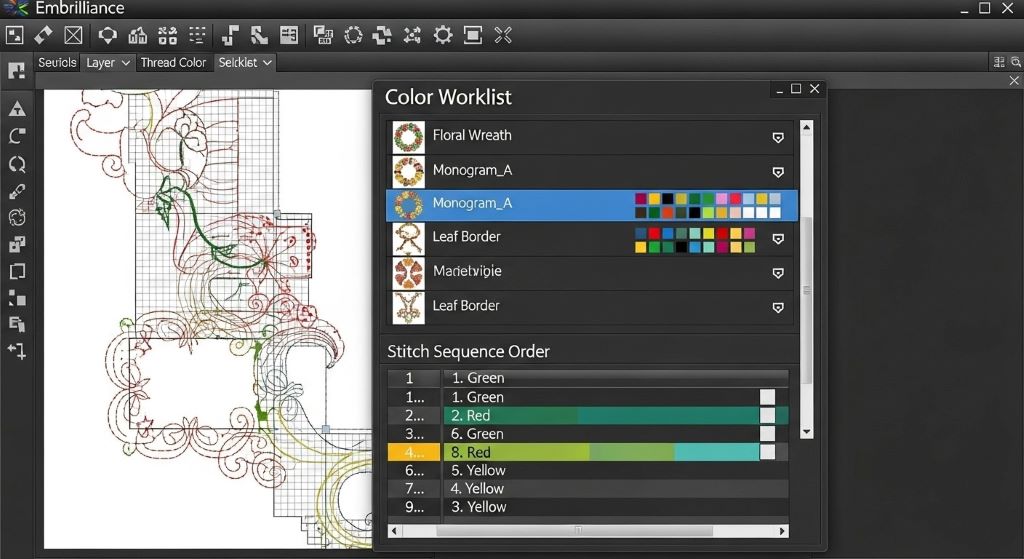This screenshot has width=1024, height=559.
Task: Toggle the white box on 2. Red row
Action: [x=767, y=415]
